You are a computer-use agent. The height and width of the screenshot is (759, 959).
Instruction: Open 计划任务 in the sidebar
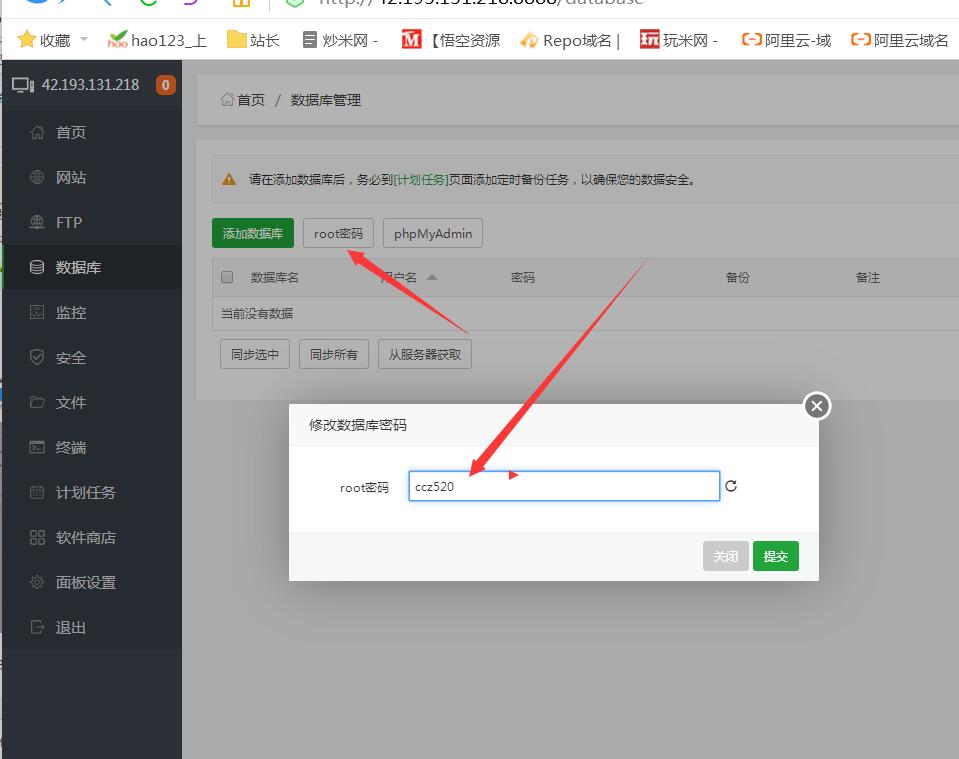85,492
